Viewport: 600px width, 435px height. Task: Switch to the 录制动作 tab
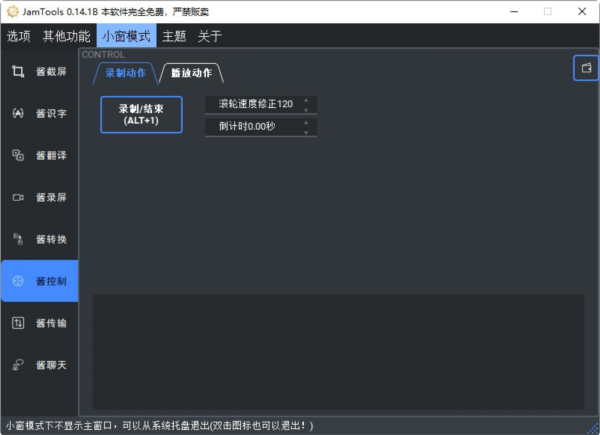pyautogui.click(x=126, y=73)
